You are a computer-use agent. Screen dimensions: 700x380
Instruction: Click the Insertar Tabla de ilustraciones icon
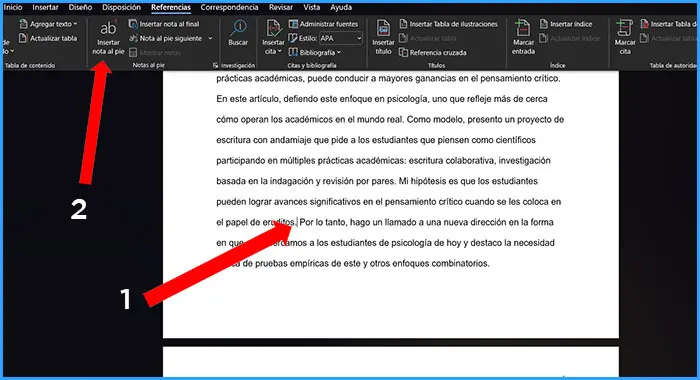tap(403, 24)
